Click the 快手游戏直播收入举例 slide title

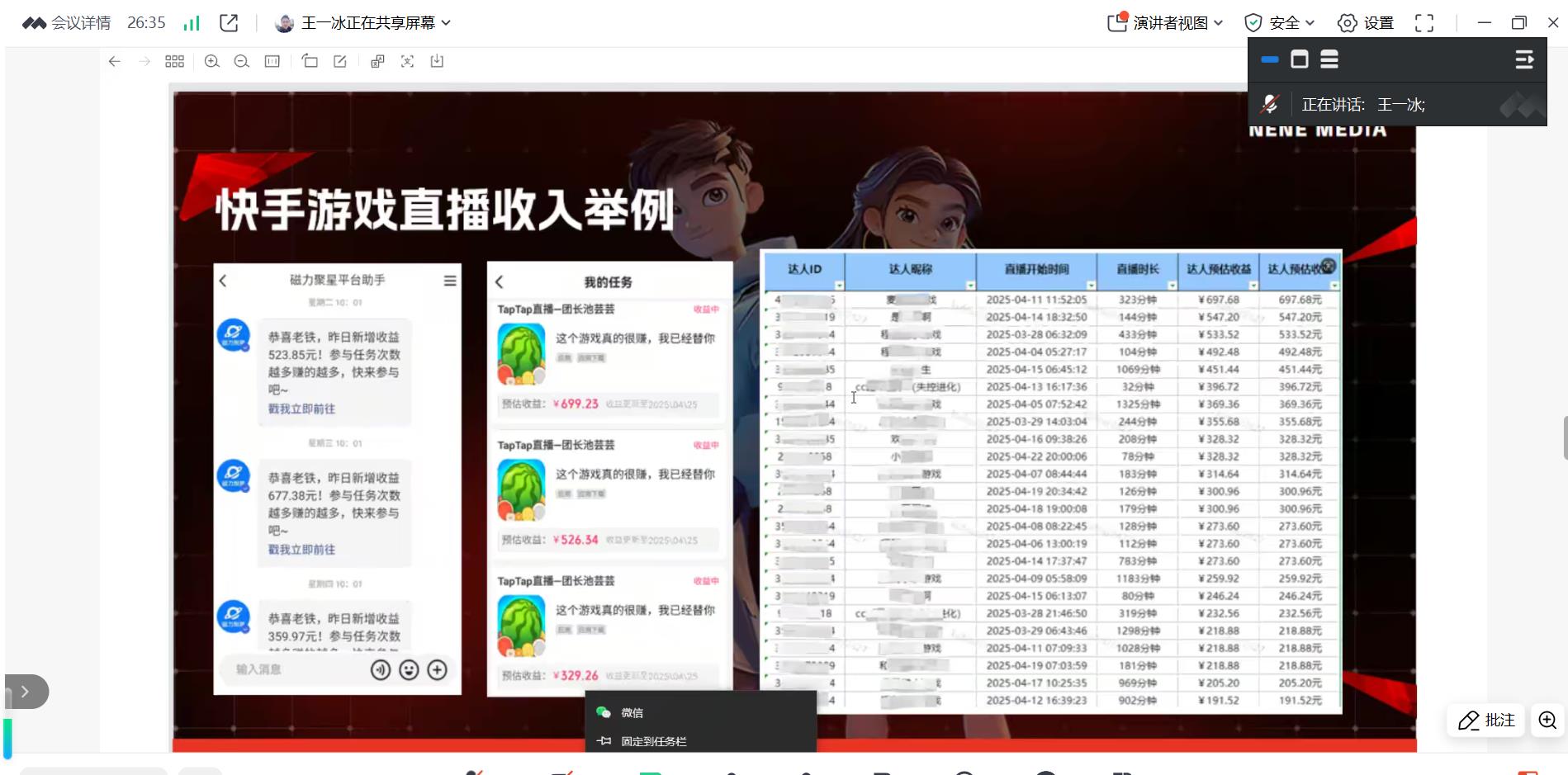pyautogui.click(x=445, y=210)
